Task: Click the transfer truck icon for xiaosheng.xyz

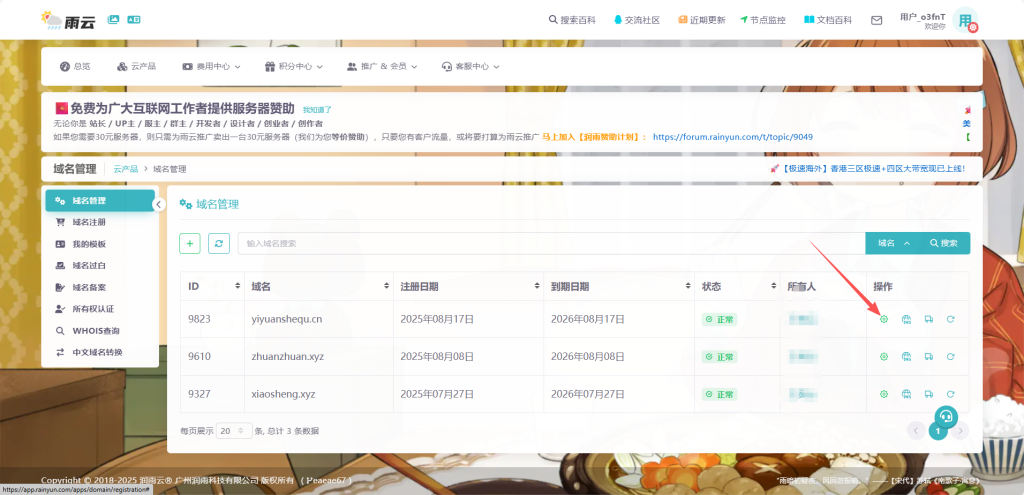Action: pyautogui.click(x=928, y=394)
